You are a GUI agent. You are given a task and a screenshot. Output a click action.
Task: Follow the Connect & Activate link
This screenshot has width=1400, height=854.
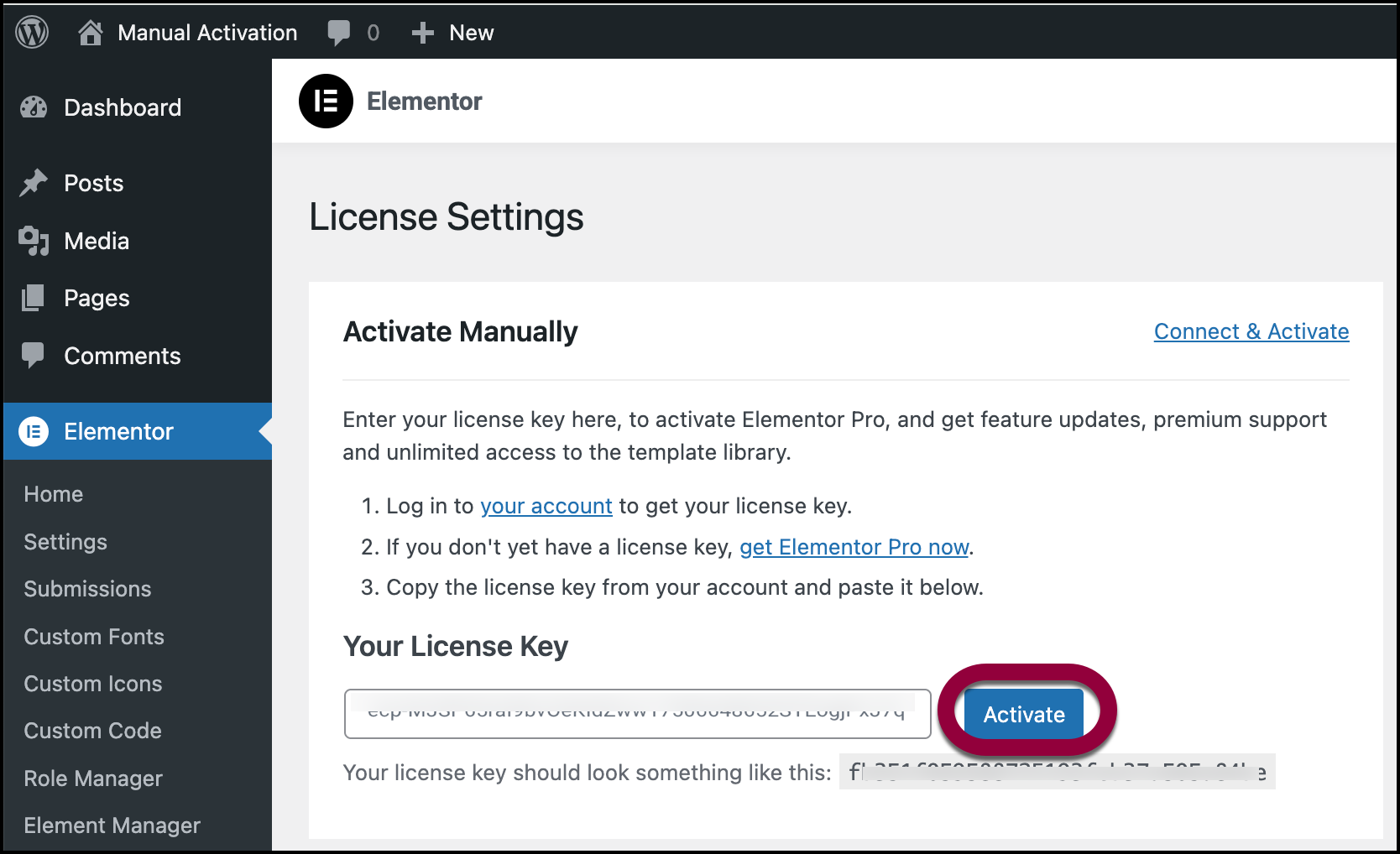[x=1251, y=331]
